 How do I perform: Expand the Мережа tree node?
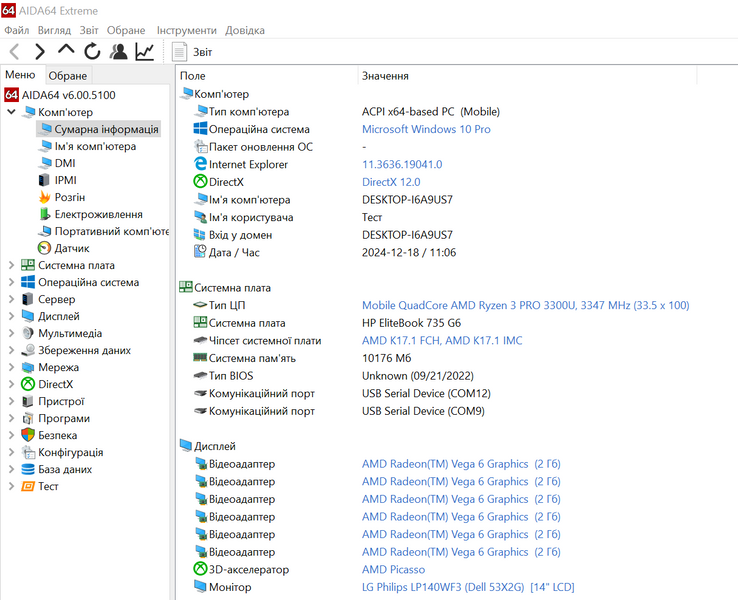(11, 367)
